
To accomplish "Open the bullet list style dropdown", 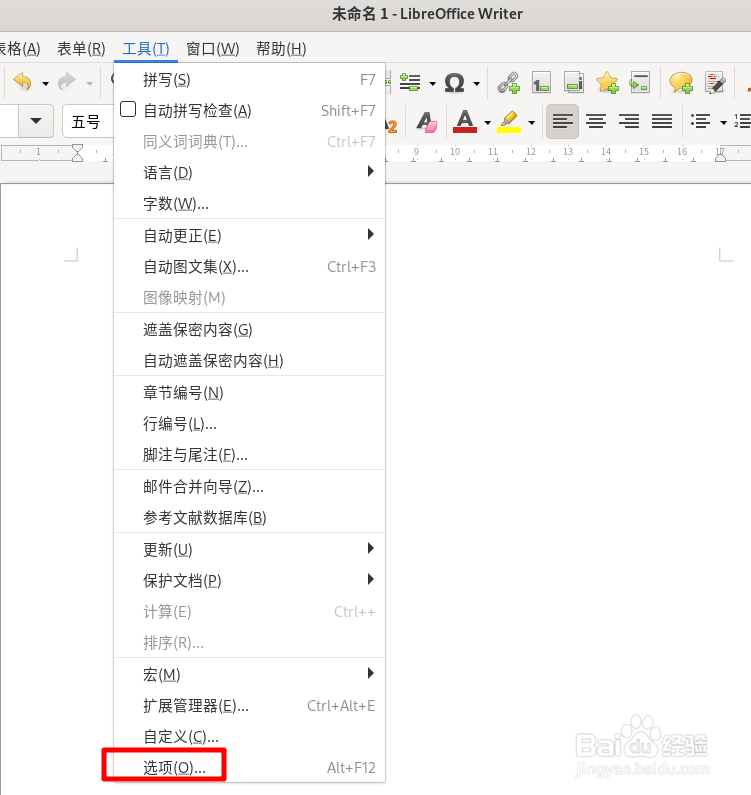I will 723,123.
